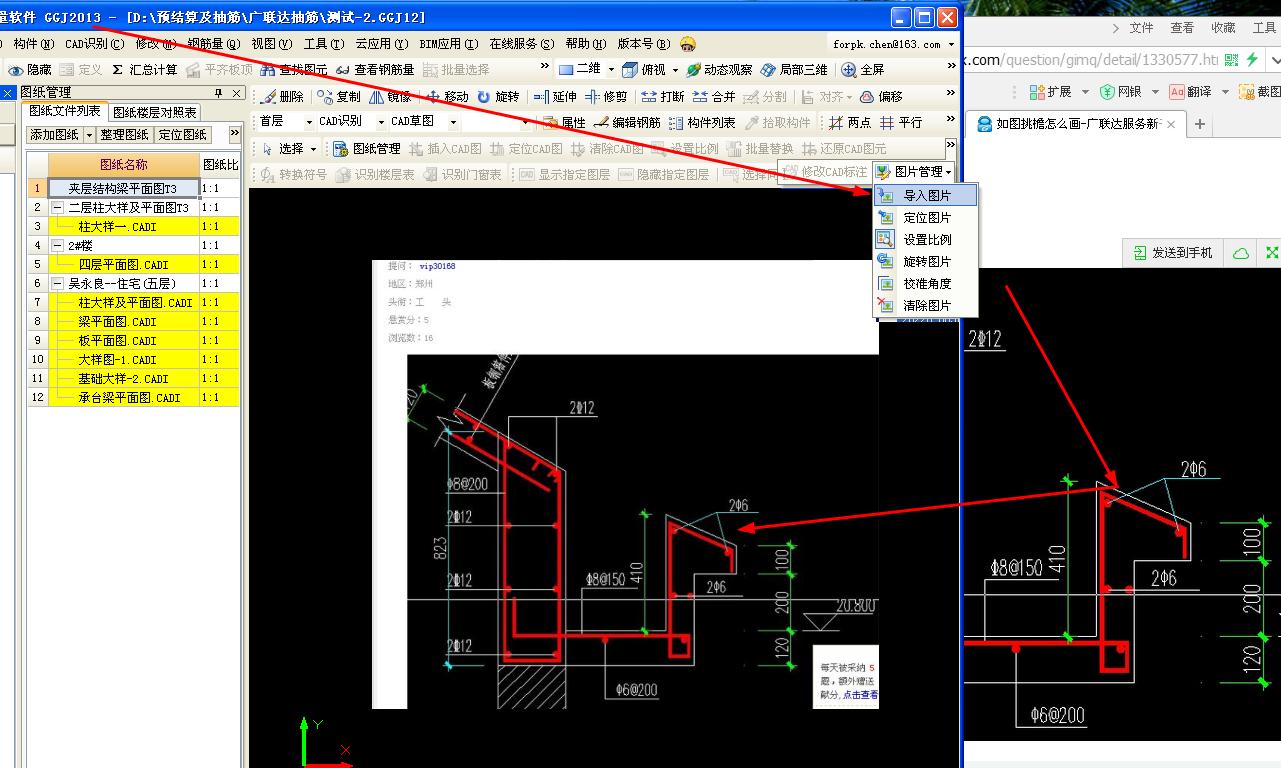This screenshot has width=1281, height=768.
Task: Select the 平行 parallel axis tool
Action: click(x=901, y=123)
